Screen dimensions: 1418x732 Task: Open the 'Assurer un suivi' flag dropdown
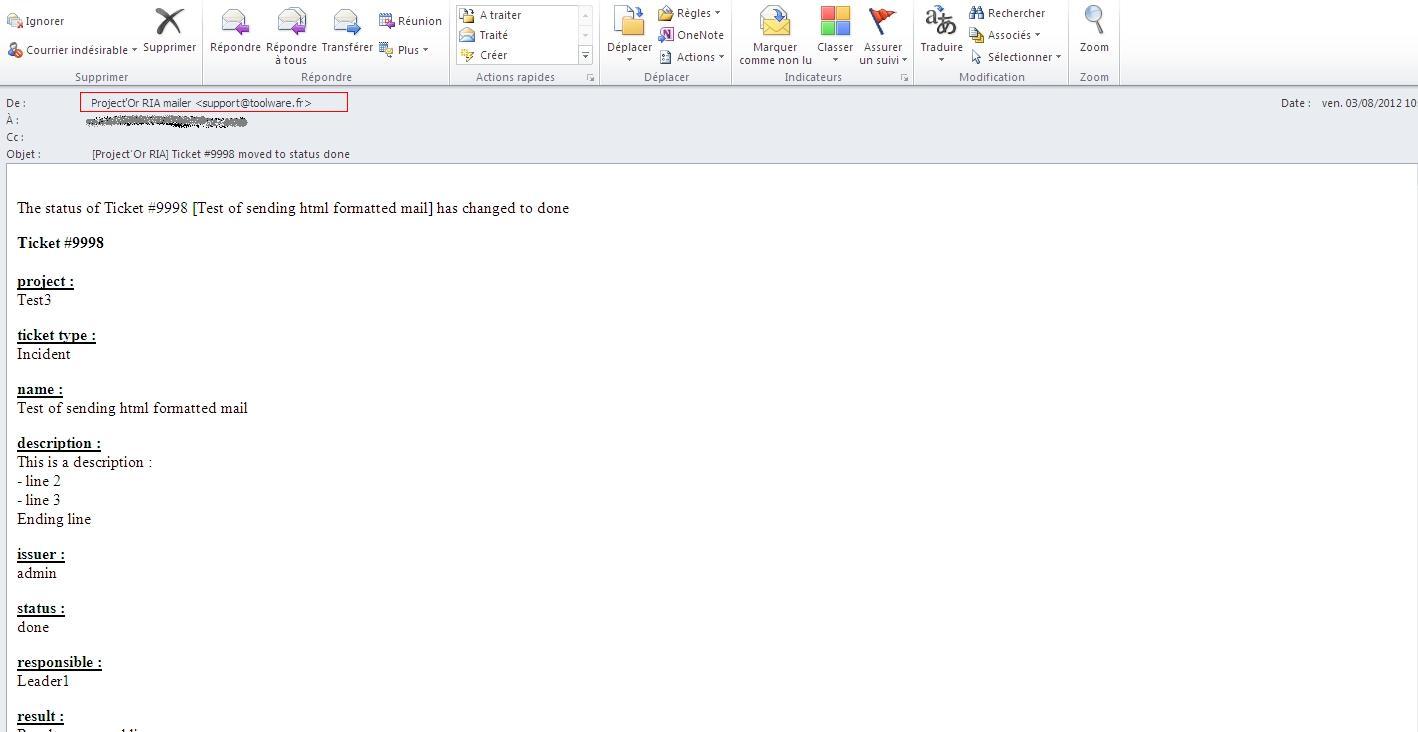[883, 36]
